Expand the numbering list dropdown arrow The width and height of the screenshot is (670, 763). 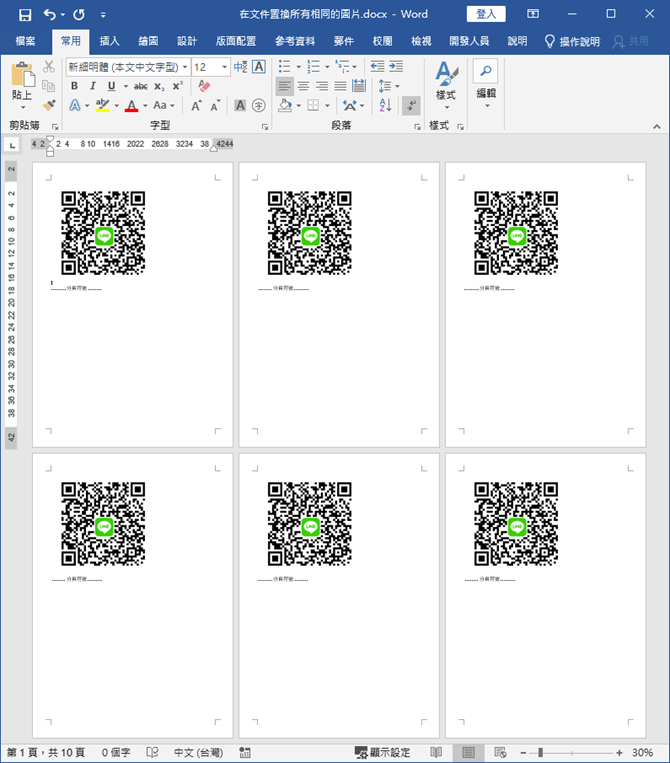[327, 67]
